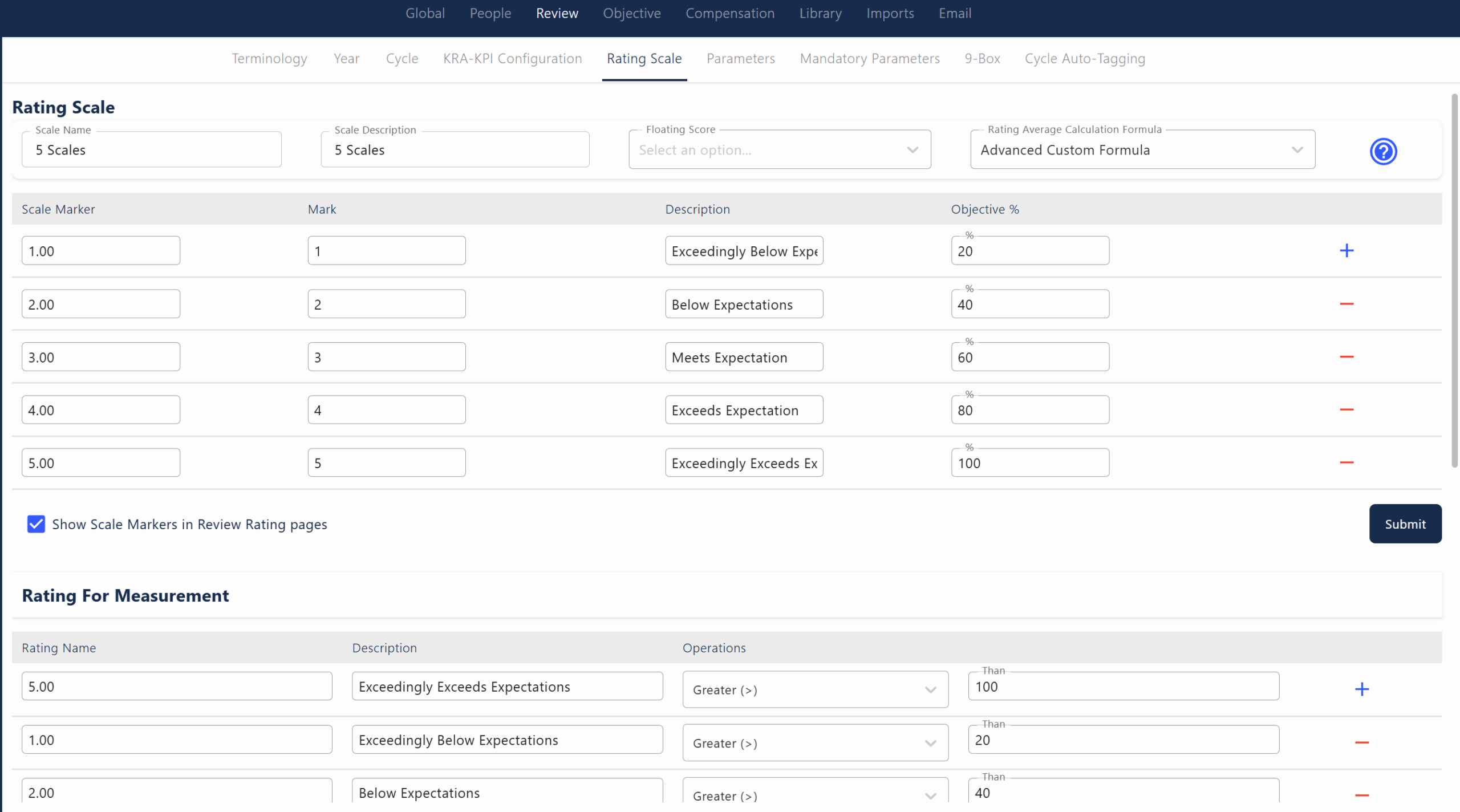
Task: Click the Scale Name field
Action: click(152, 150)
